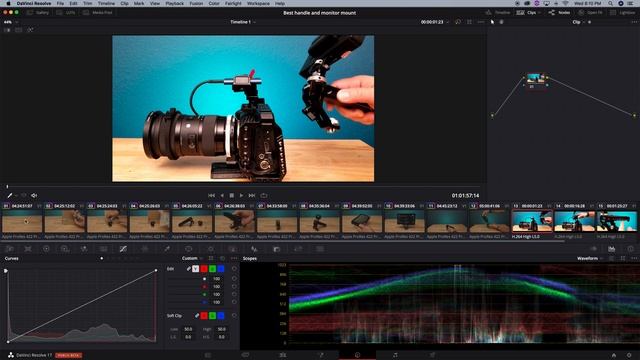640x360 pixels.
Task: Select the Curves palette icon
Action: (123, 249)
